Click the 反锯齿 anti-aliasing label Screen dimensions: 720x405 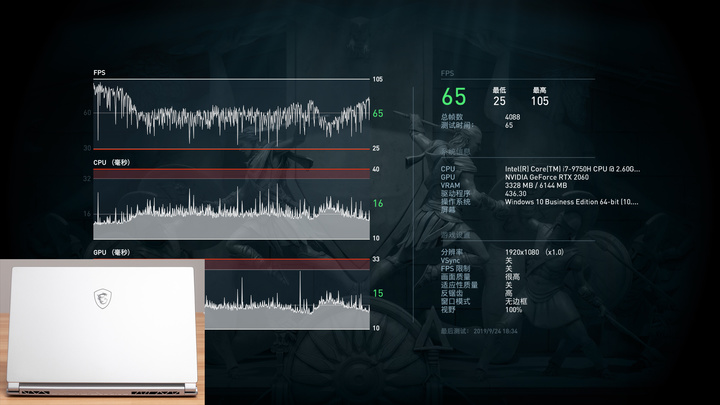pos(452,293)
